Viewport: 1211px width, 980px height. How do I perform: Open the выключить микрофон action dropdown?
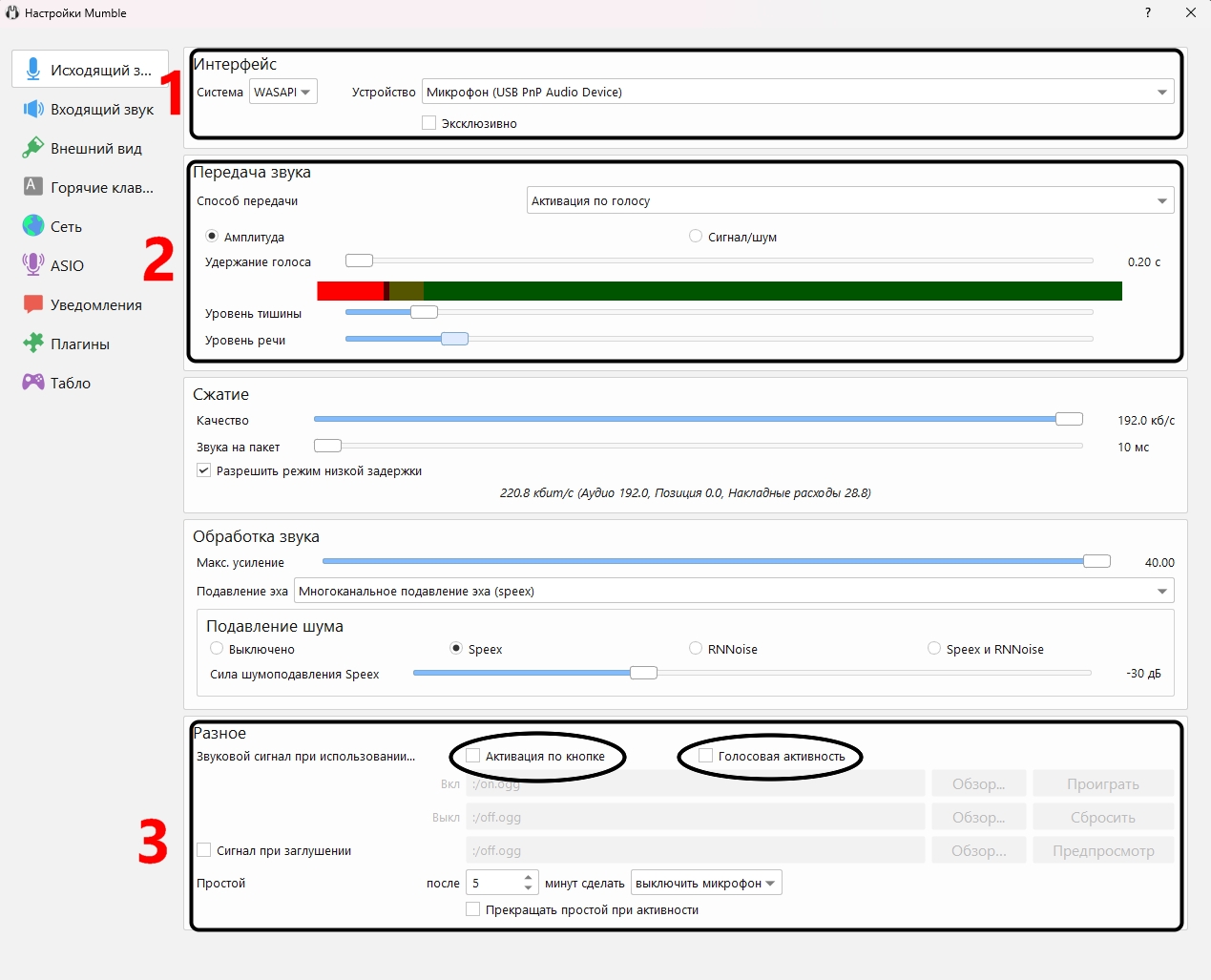click(x=706, y=883)
